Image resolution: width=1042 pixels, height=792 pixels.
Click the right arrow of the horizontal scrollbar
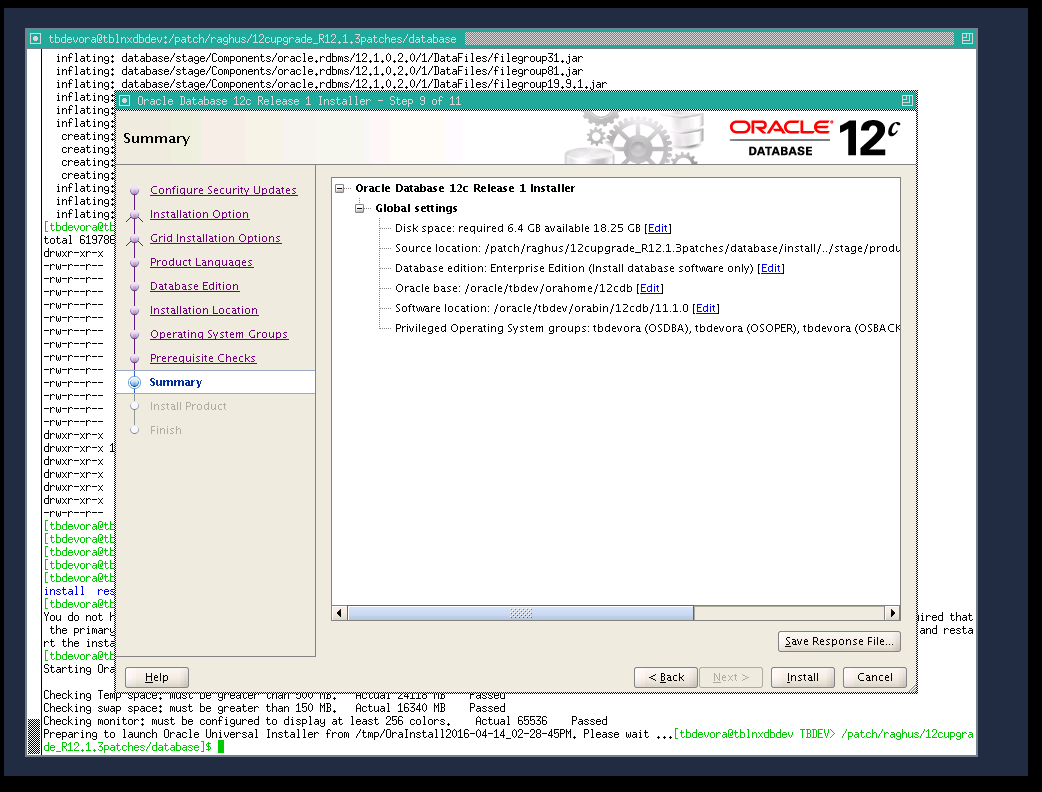(893, 612)
